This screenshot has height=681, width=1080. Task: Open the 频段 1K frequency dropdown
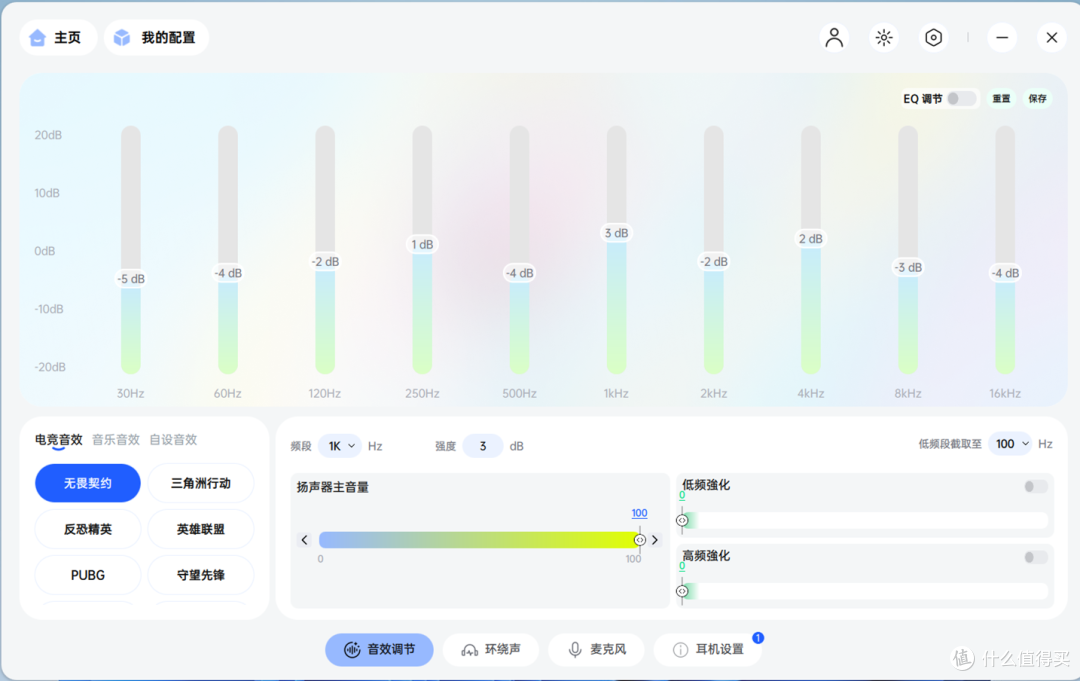(340, 446)
